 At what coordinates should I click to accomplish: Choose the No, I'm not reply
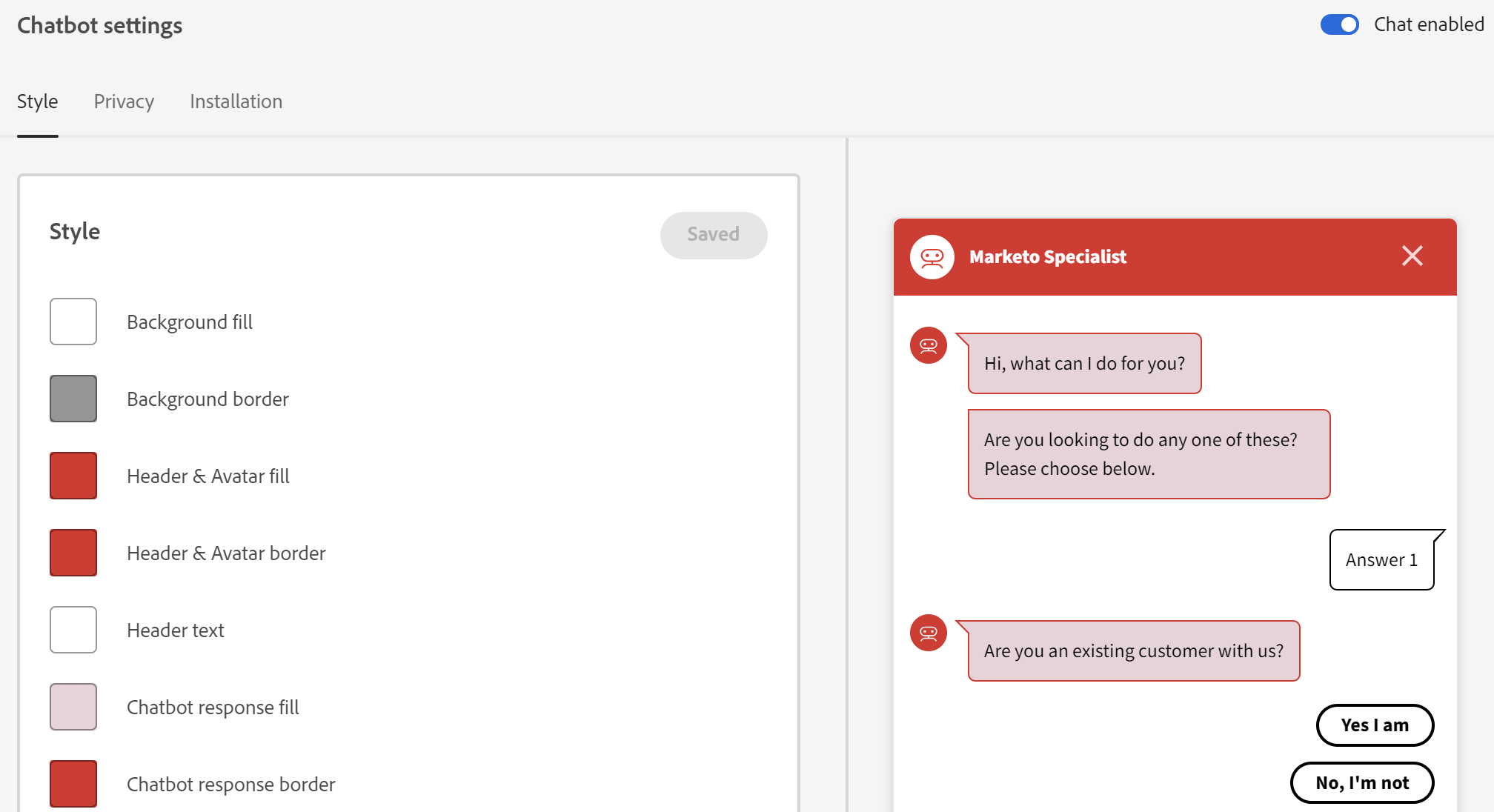click(x=1362, y=783)
